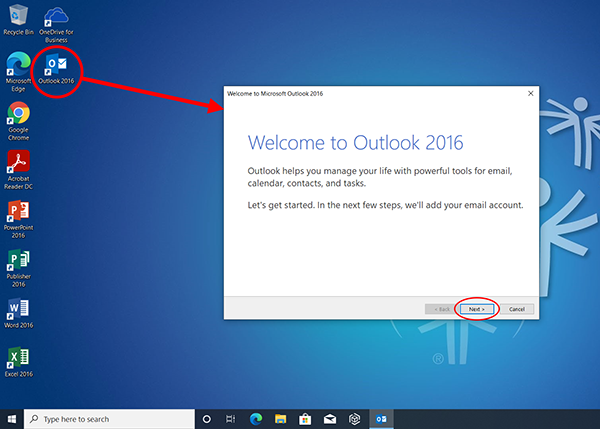Viewport: 600px width, 429px height.
Task: Open the Outlook 2016 desktop icon
Action: [56, 66]
